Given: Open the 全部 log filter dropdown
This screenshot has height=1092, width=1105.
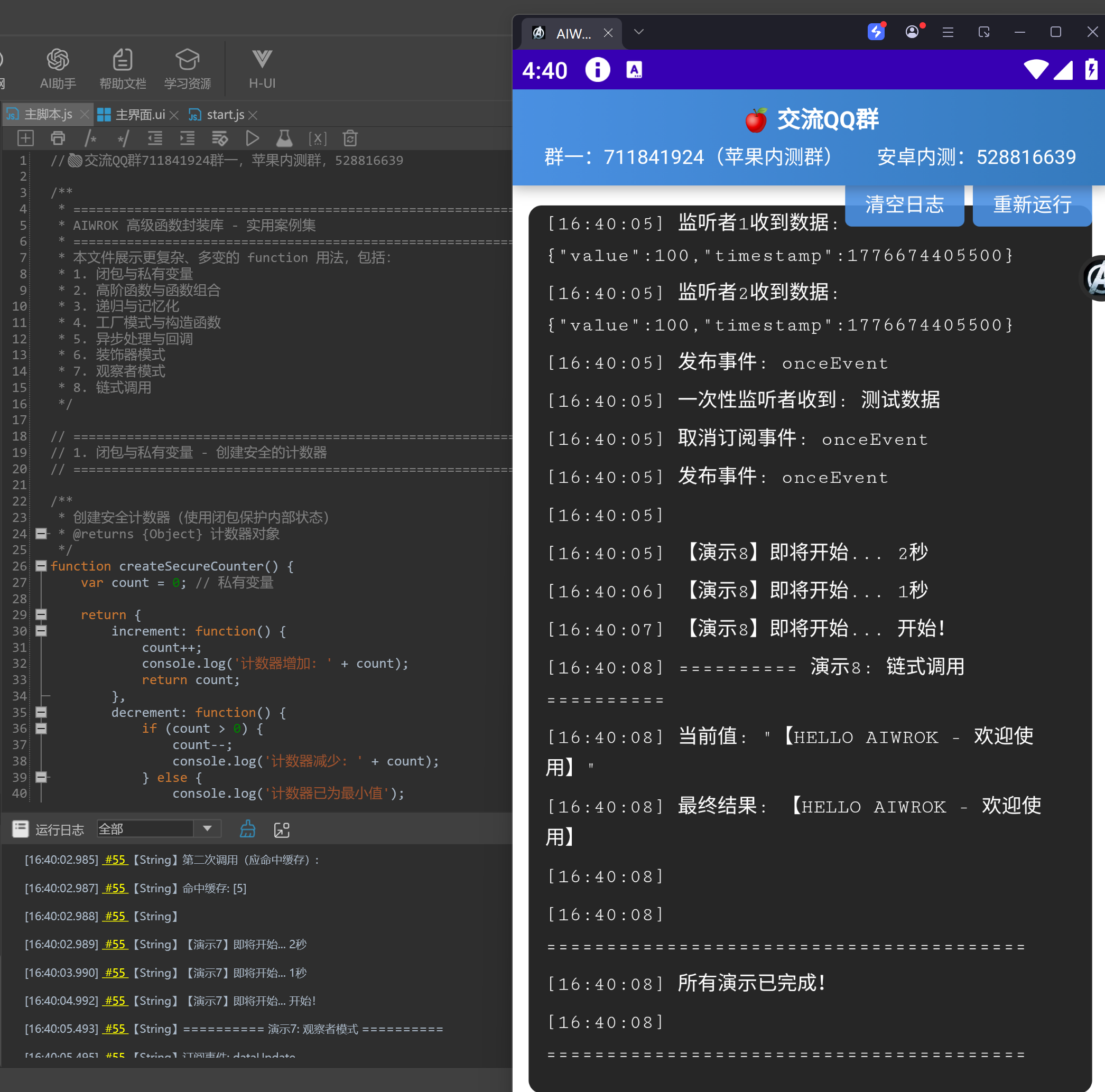Looking at the screenshot, I should (x=207, y=828).
